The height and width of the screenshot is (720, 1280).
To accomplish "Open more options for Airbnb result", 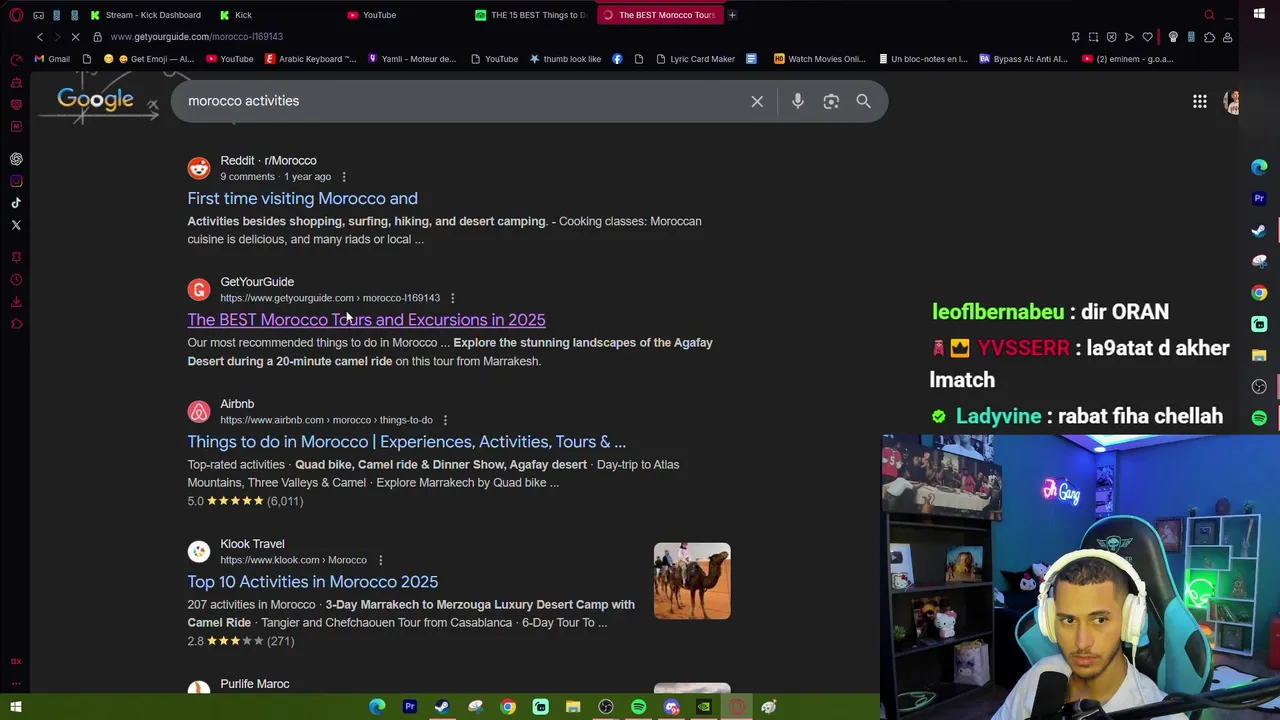I will pos(445,420).
